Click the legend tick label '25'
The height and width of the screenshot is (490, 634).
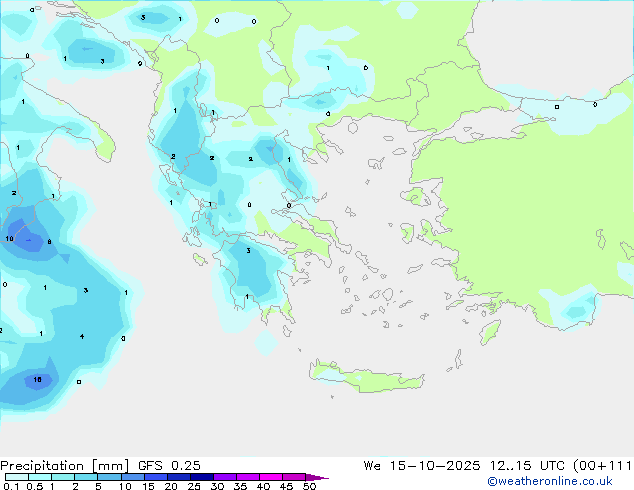pyautogui.click(x=194, y=486)
